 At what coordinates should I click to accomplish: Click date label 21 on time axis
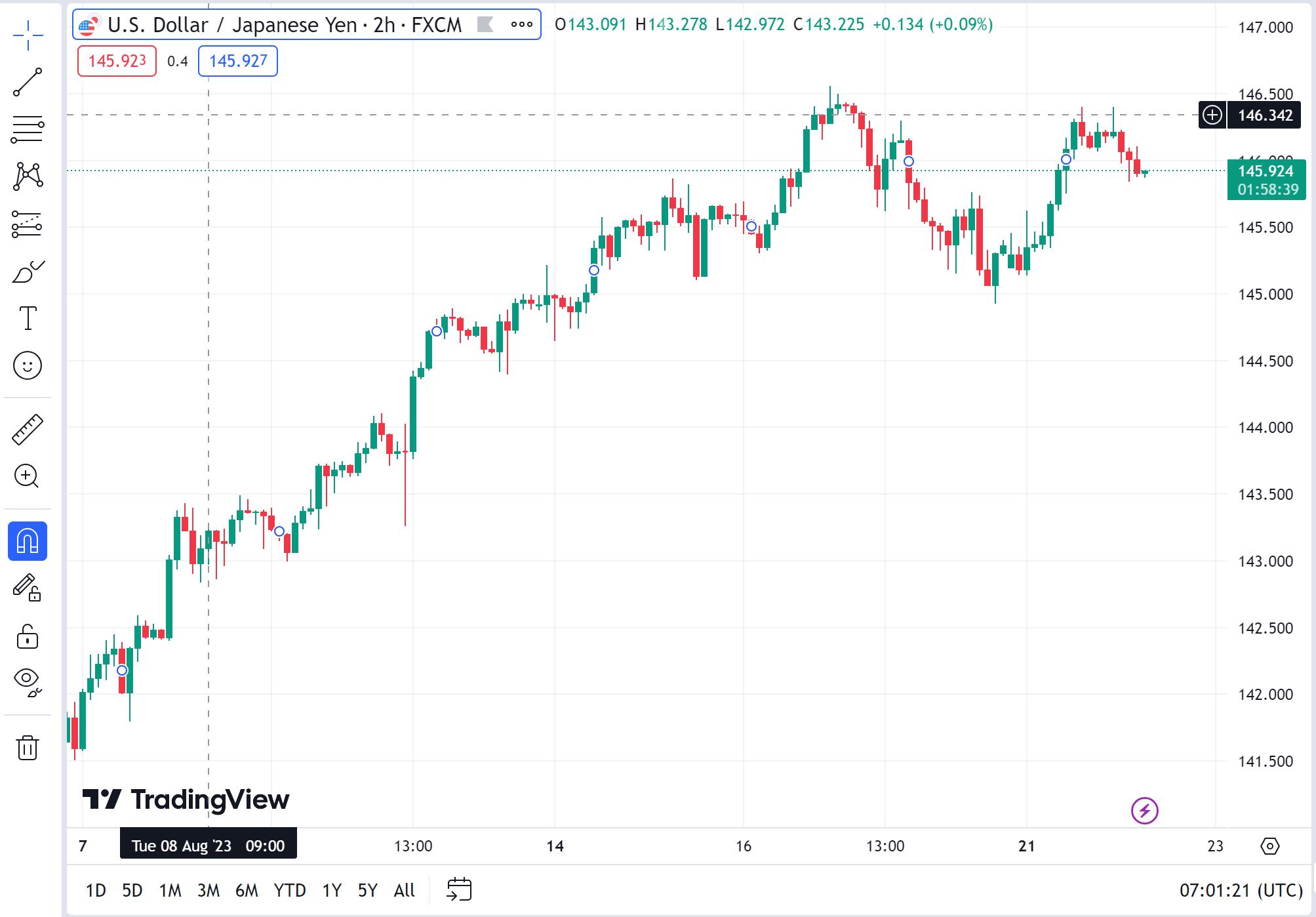click(1026, 846)
